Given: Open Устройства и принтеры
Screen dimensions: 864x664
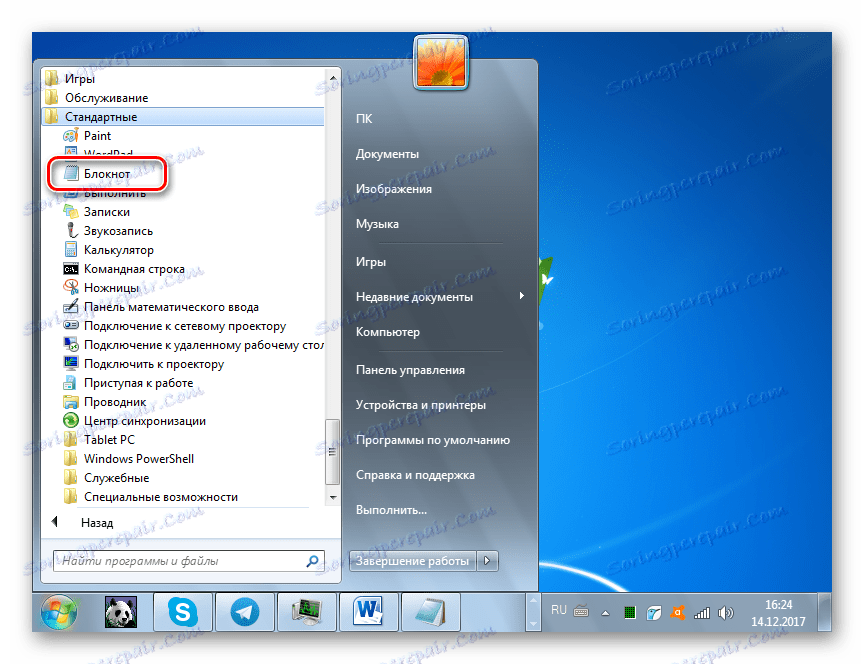Looking at the screenshot, I should (x=420, y=405).
